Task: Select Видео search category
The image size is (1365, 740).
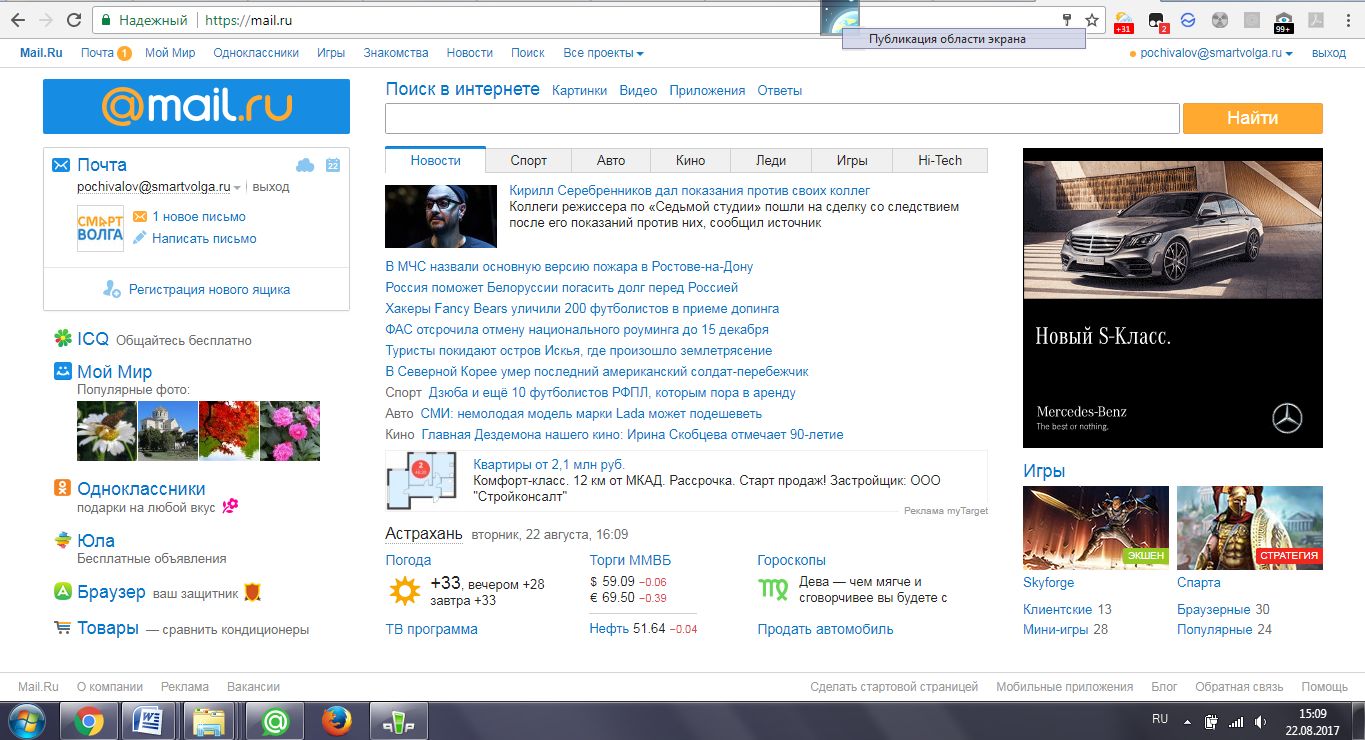Action: tap(638, 90)
